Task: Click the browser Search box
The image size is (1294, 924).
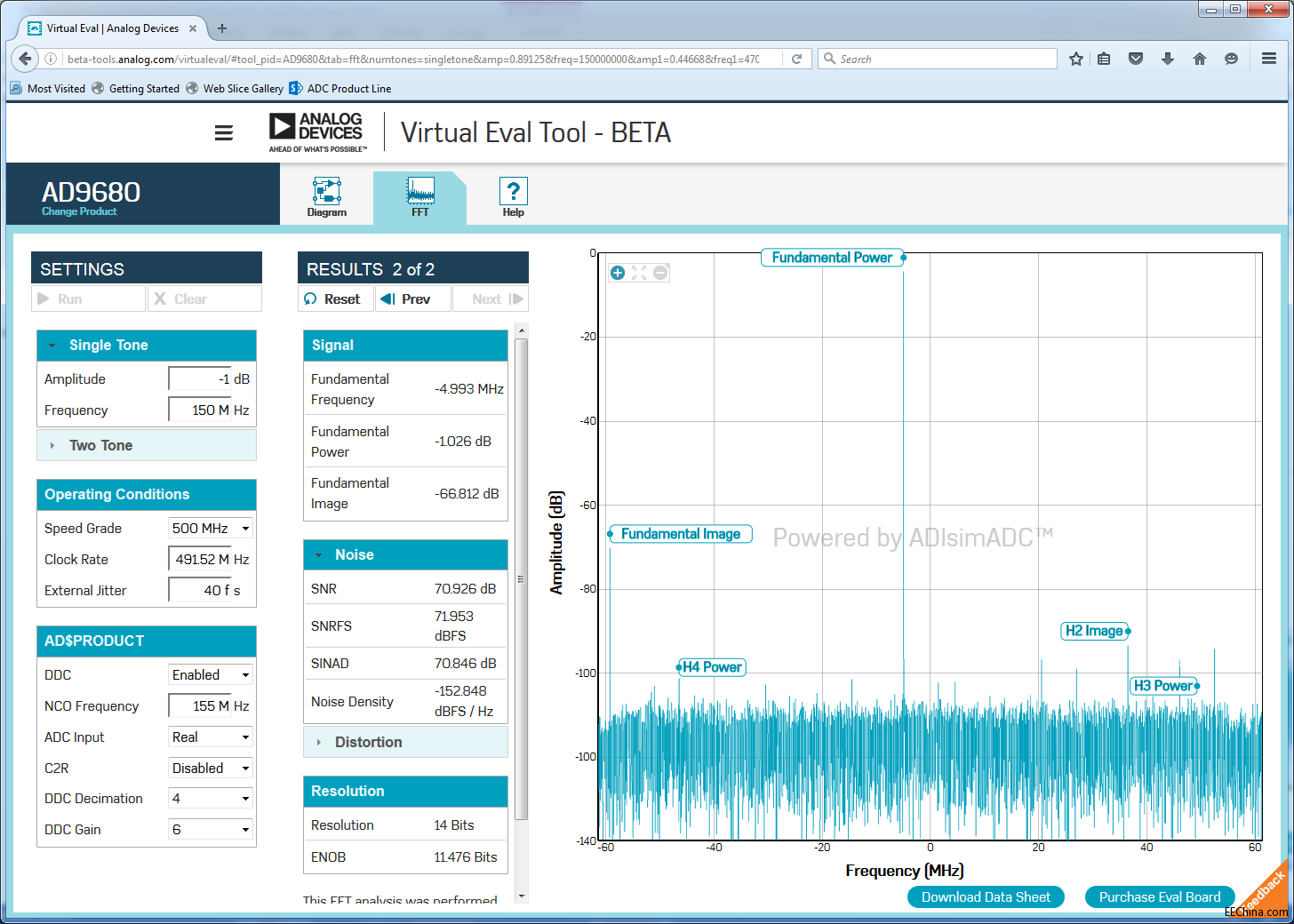Action: 938,59
